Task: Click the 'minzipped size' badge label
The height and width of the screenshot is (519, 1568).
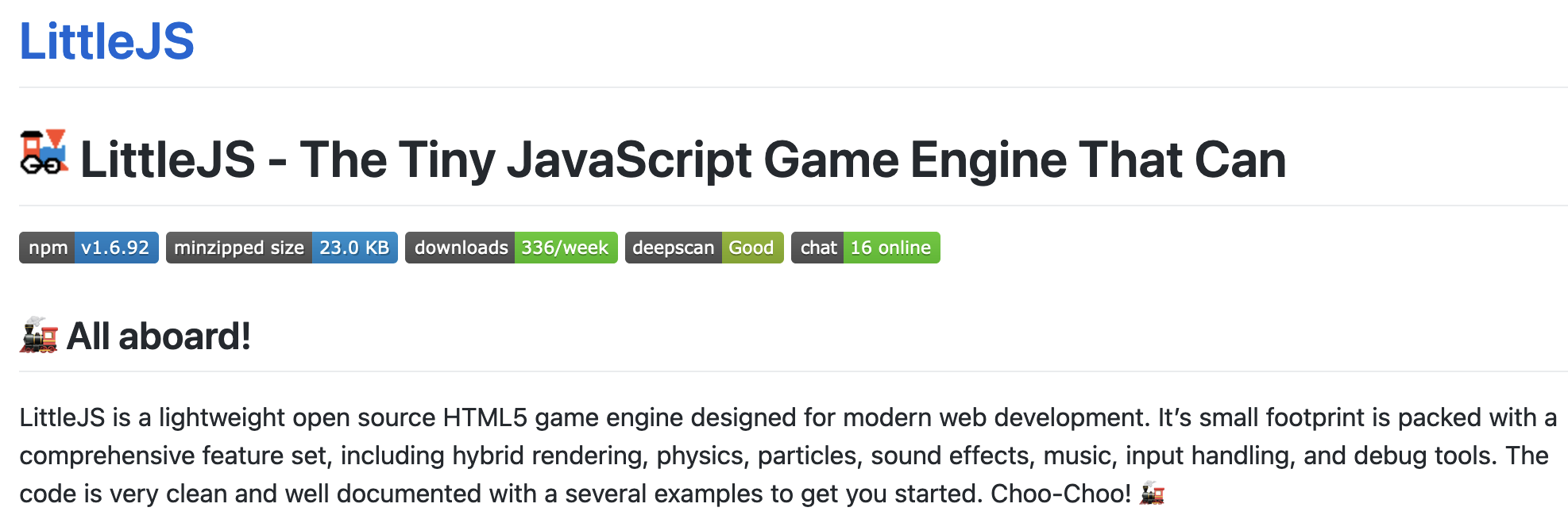Action: pos(239,248)
